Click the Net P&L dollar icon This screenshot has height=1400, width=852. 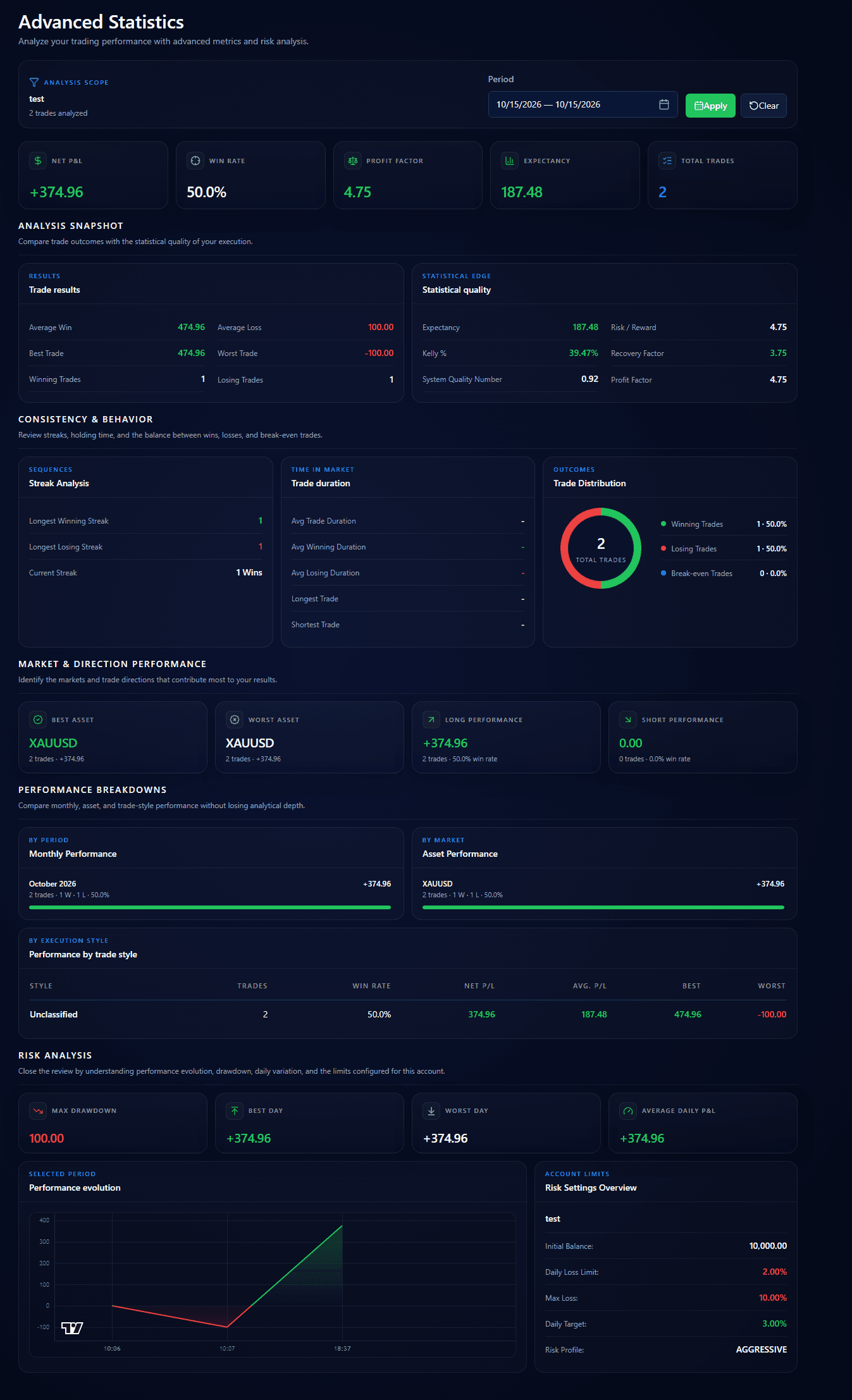click(38, 161)
